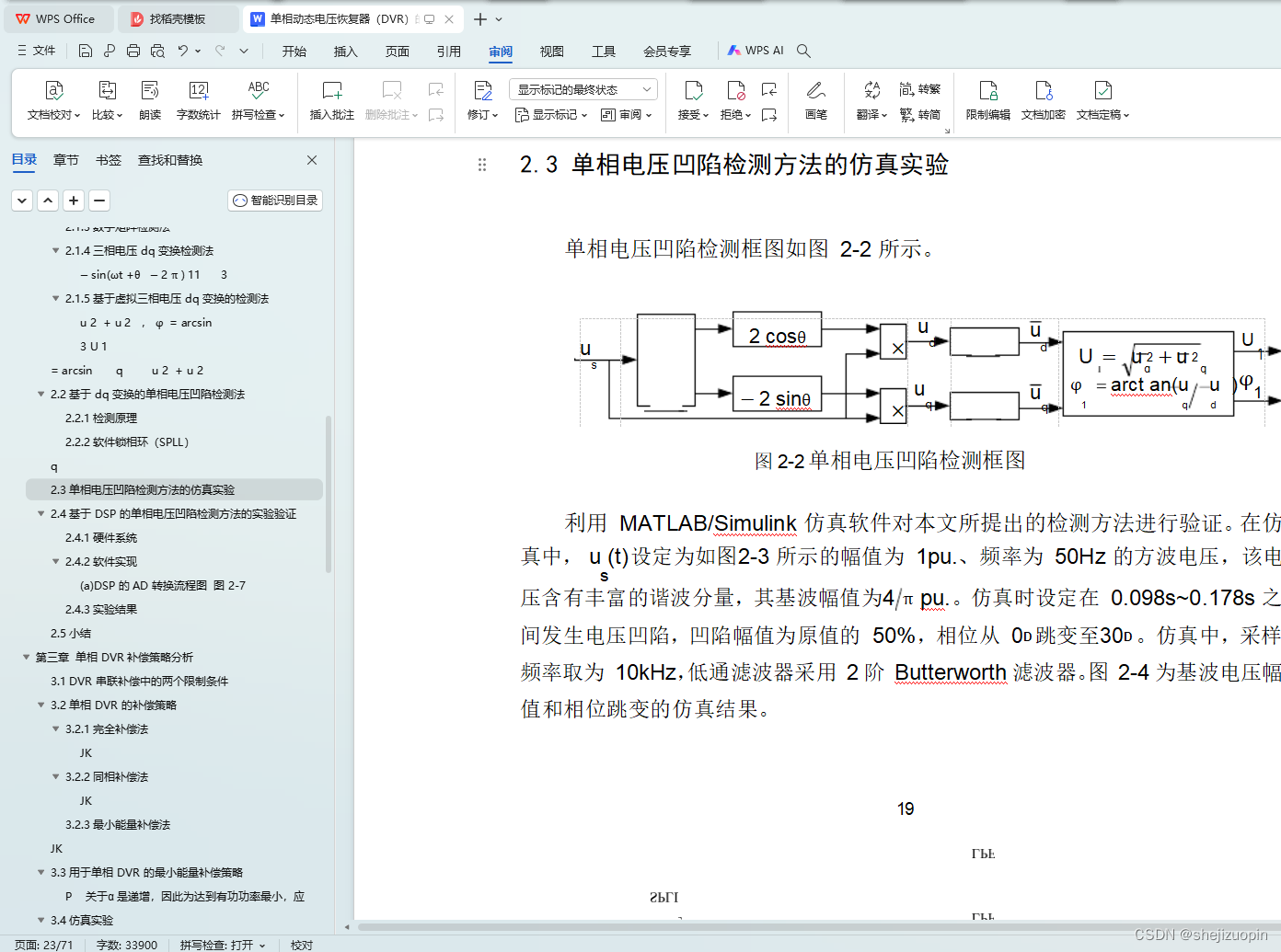Click the outline expand-down arrow button
This screenshot has width=1281, height=952.
pos(23,201)
